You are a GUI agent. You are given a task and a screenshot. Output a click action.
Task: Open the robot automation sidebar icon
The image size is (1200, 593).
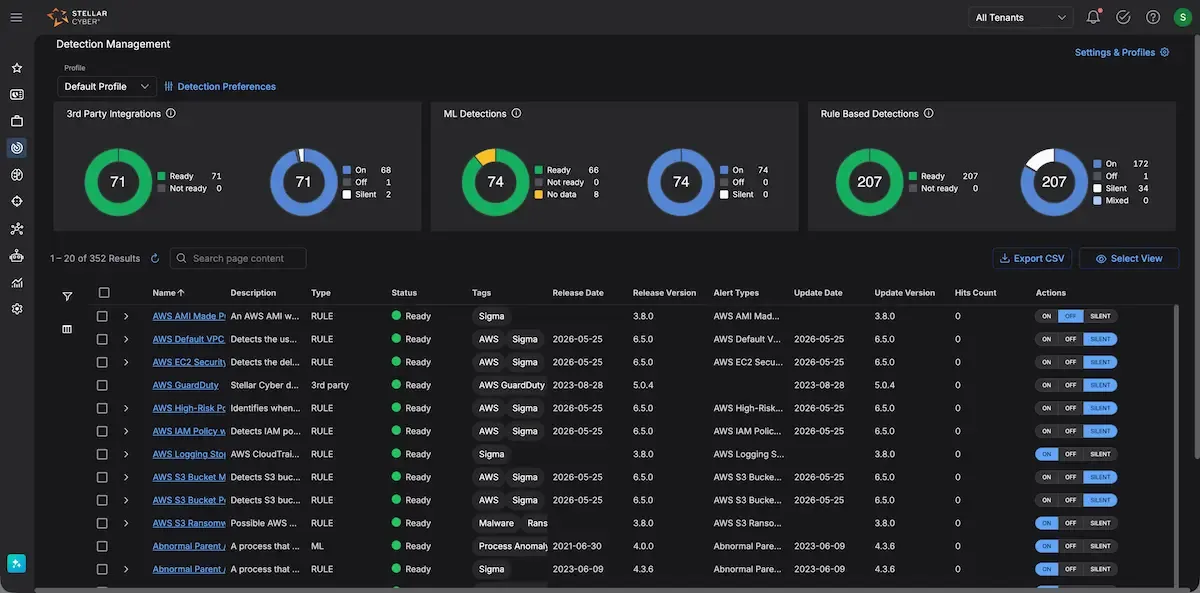click(x=17, y=256)
